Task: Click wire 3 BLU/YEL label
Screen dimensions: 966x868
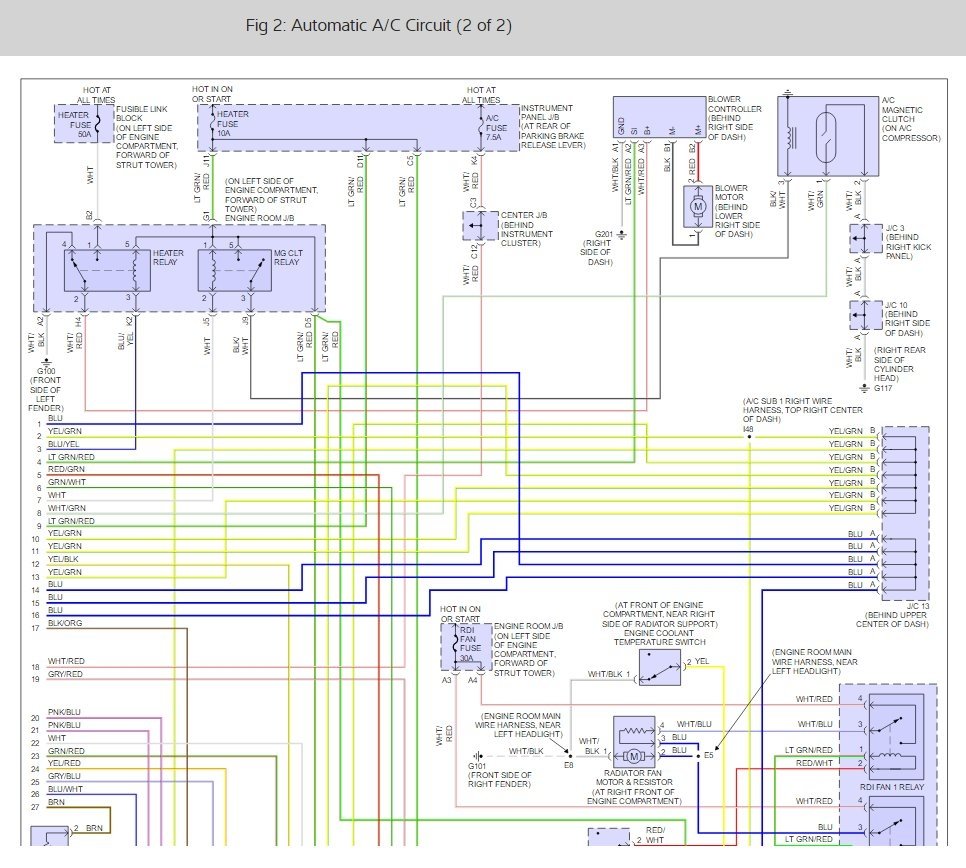Action: [x=63, y=444]
